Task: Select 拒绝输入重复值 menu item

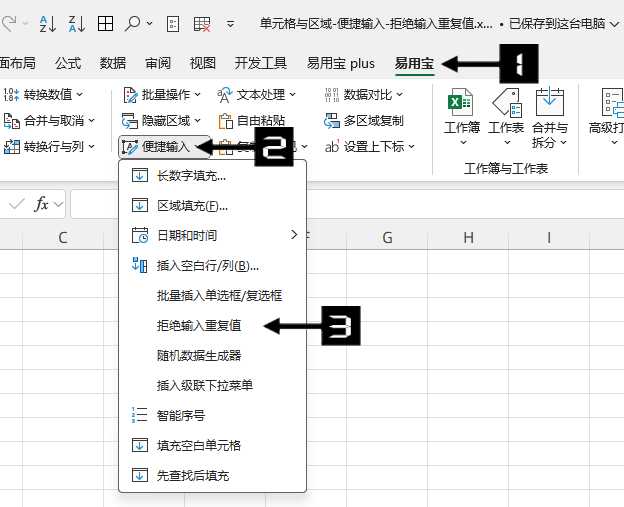Action: 206,326
